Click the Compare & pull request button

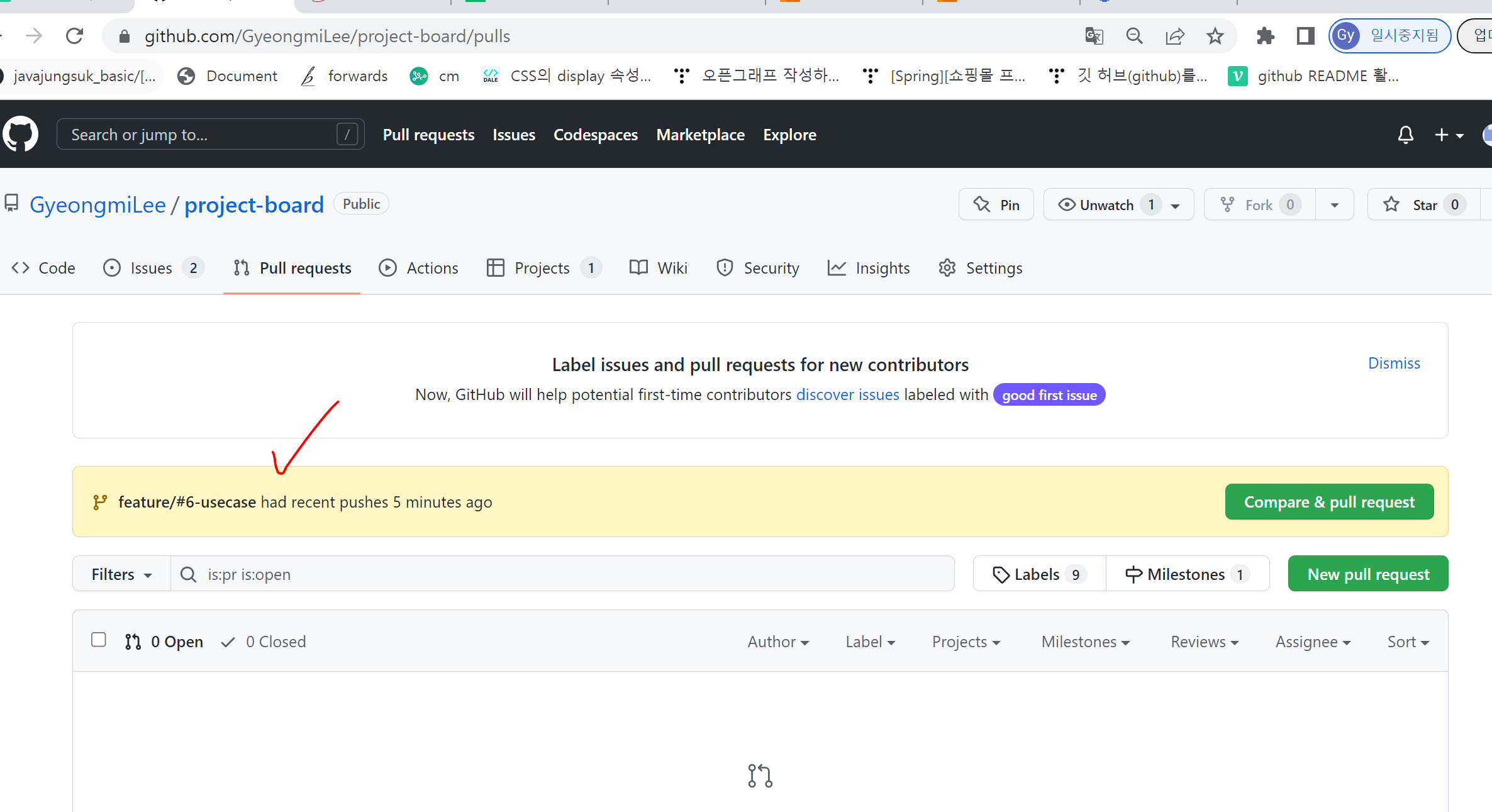tap(1329, 502)
